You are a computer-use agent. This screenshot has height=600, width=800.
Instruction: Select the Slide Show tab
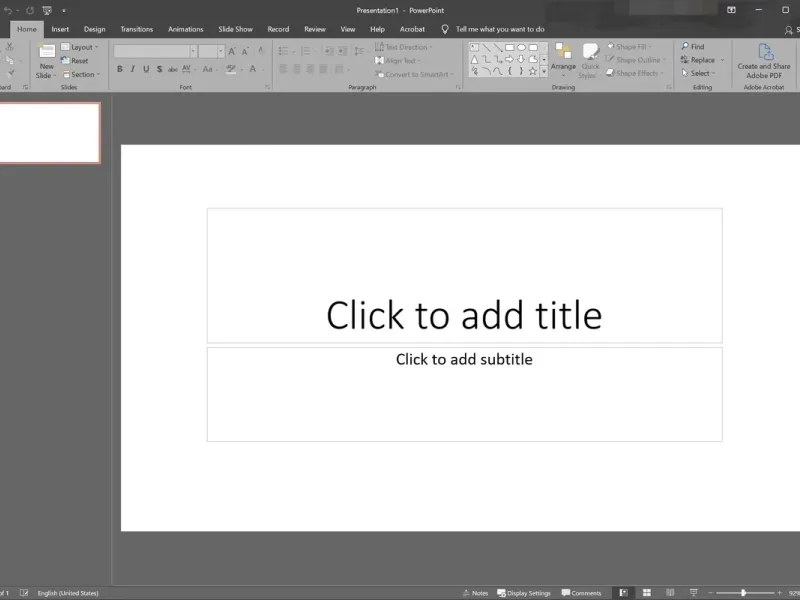pyautogui.click(x=236, y=29)
